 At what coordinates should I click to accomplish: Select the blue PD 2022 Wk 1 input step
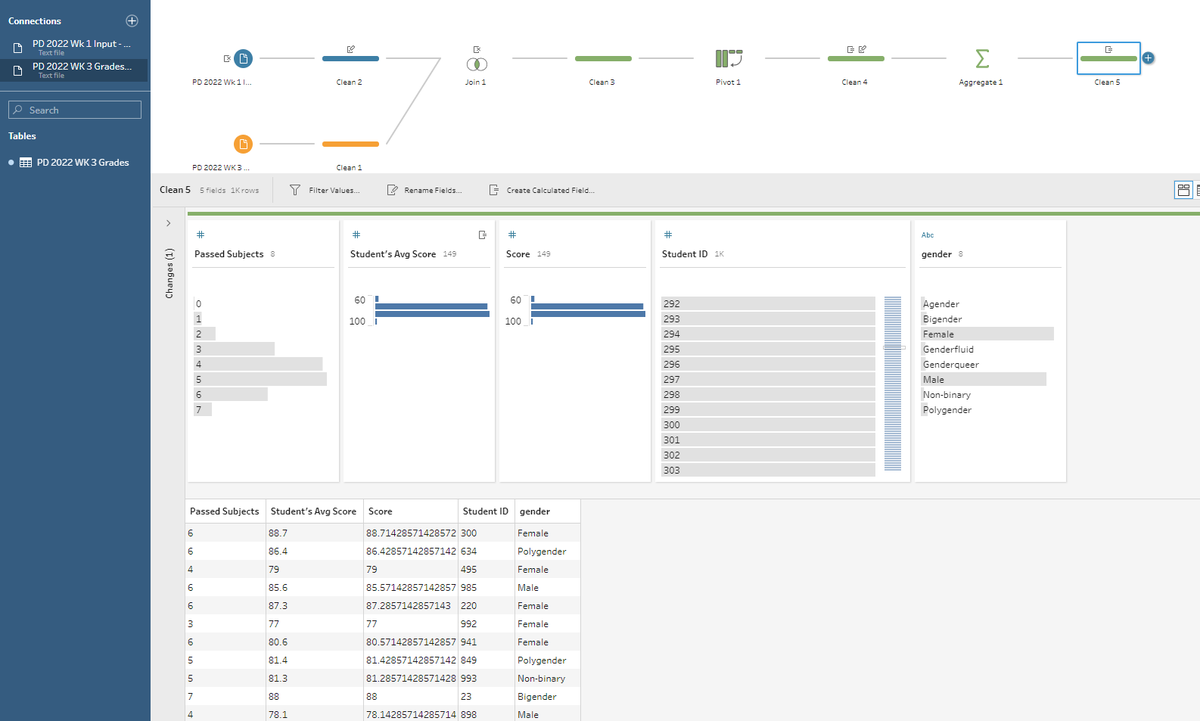pyautogui.click(x=244, y=58)
